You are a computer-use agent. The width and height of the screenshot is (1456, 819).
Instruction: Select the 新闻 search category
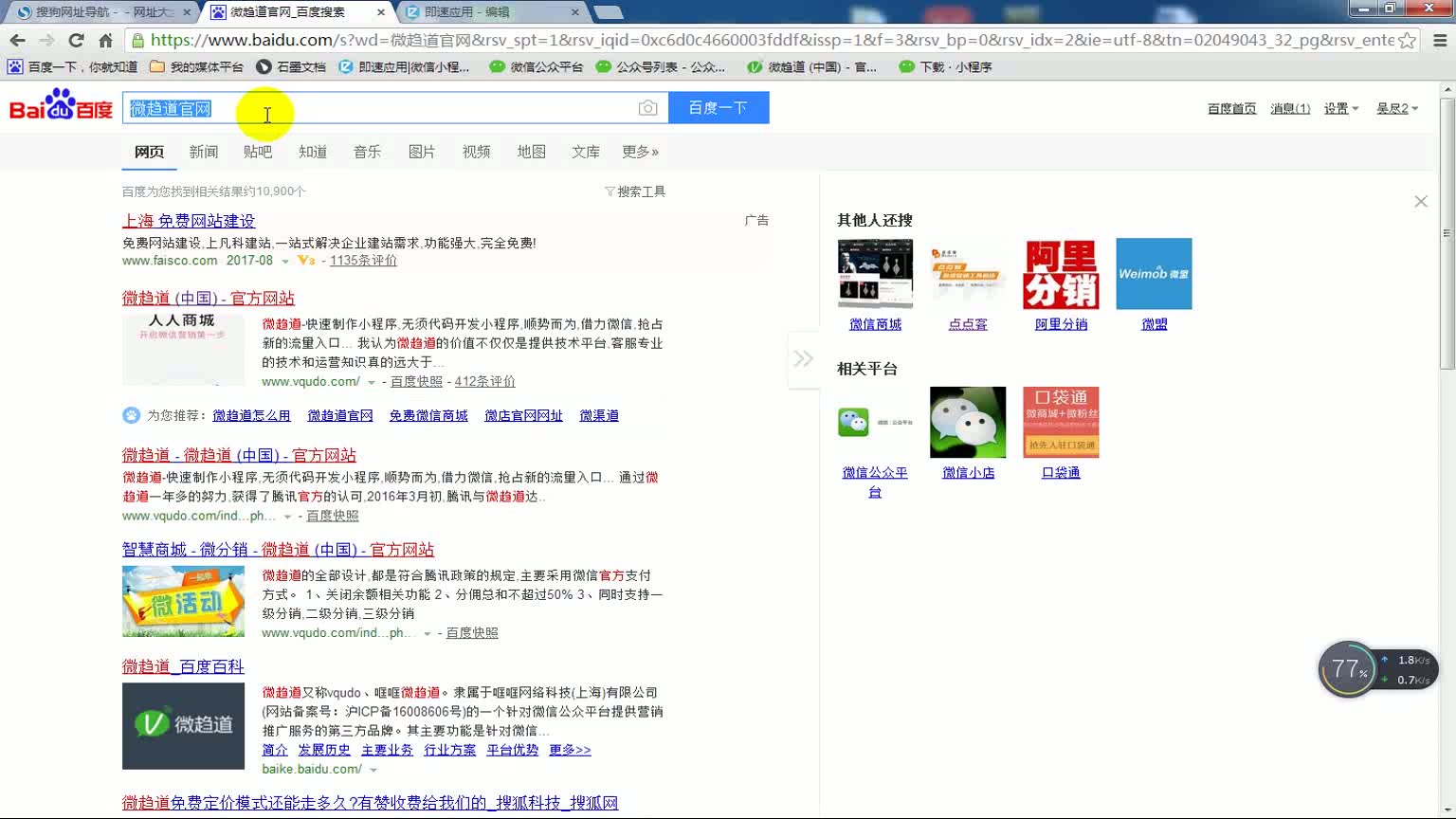(204, 152)
